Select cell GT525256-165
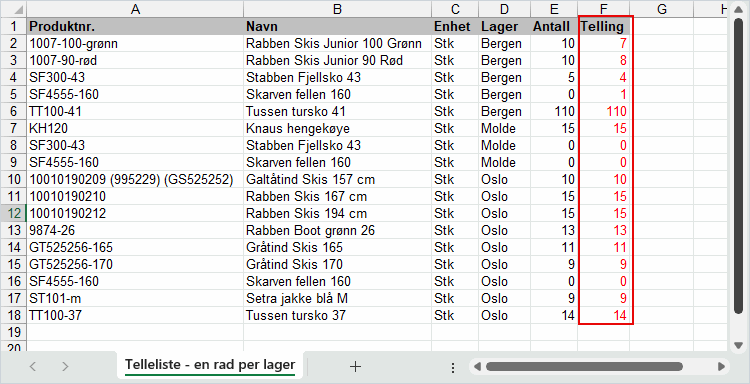Viewport: 750px width, 384px height. [x=135, y=247]
